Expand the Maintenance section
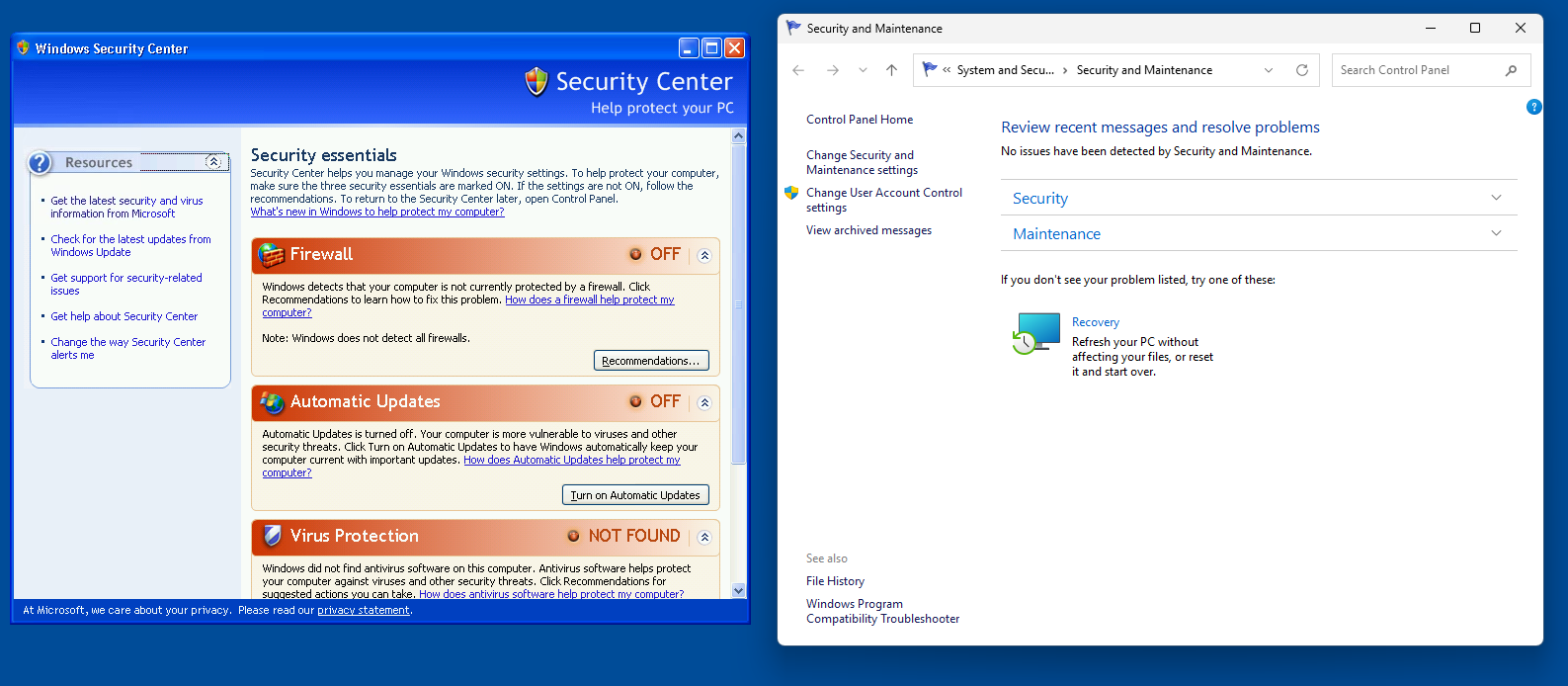Screen dimensions: 1568x686 point(1496,233)
